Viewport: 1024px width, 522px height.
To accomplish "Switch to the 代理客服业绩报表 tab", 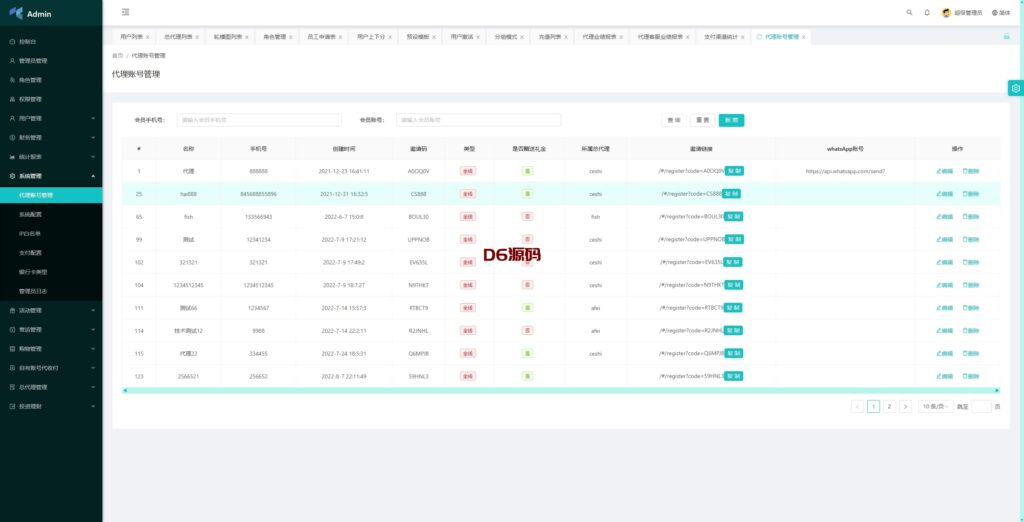I will (x=660, y=37).
